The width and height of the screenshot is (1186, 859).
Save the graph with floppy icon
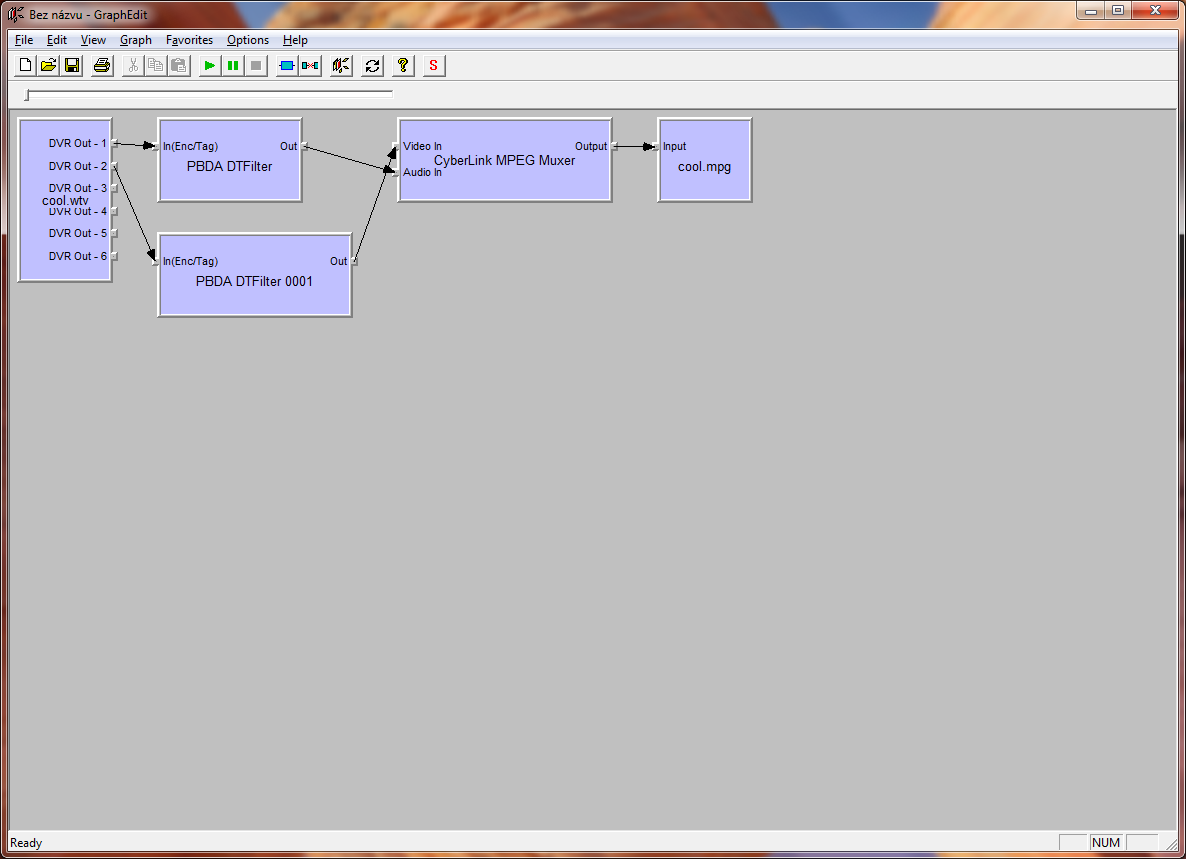(72, 66)
